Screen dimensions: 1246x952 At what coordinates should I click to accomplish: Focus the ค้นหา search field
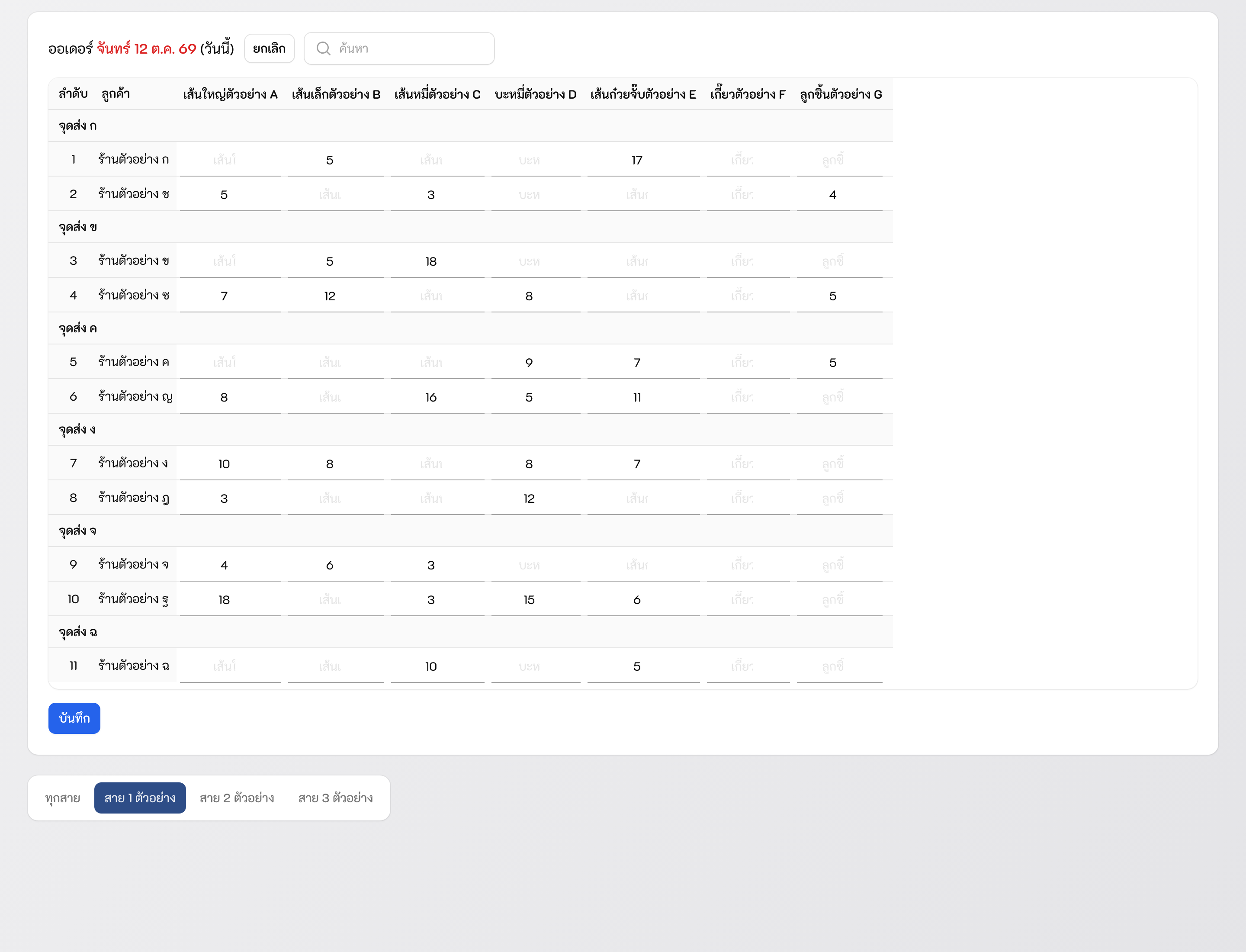pos(399,49)
